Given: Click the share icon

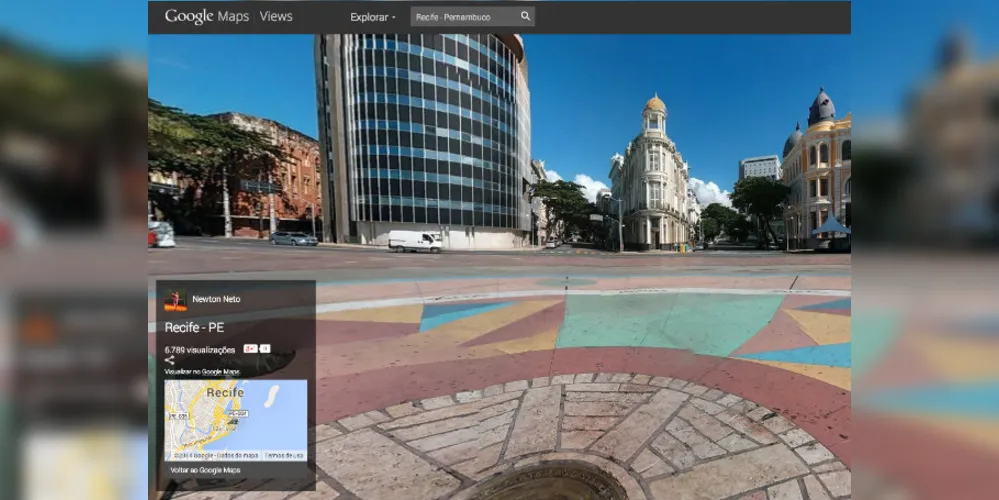Looking at the screenshot, I should coord(169,361).
